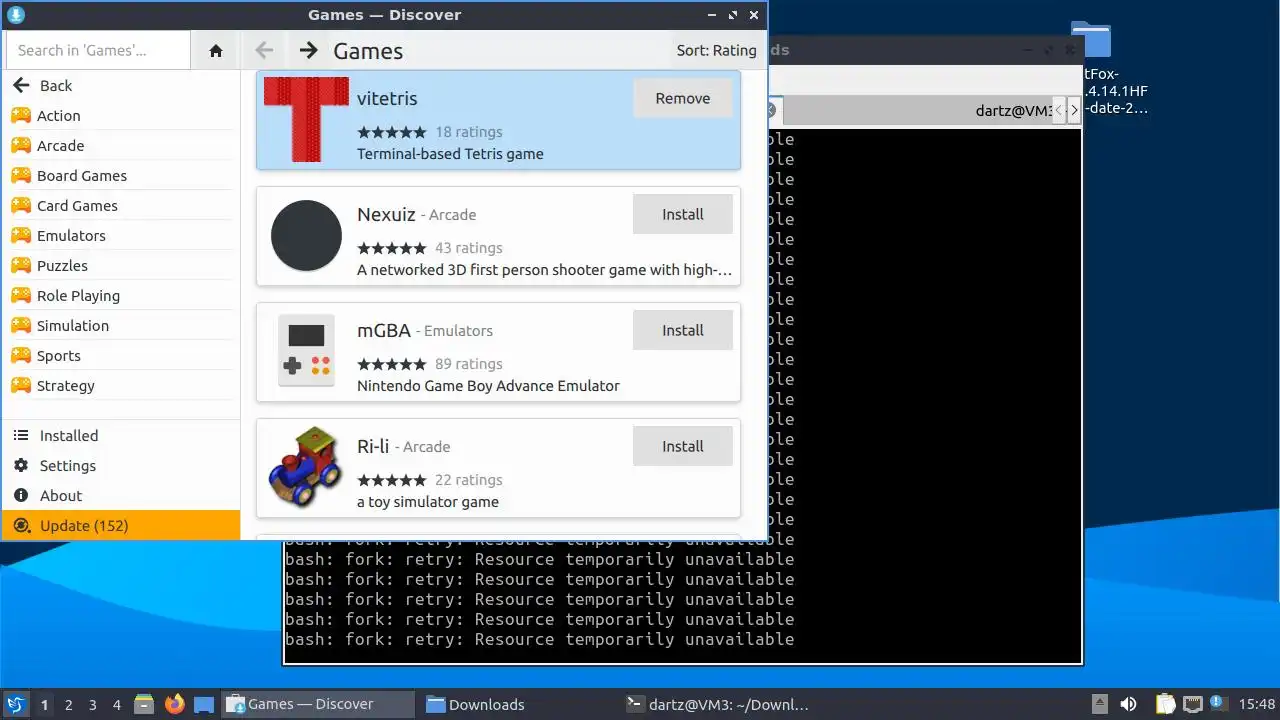Image resolution: width=1280 pixels, height=720 pixels.
Task: Open Discover Settings
Action: pyautogui.click(x=121, y=465)
